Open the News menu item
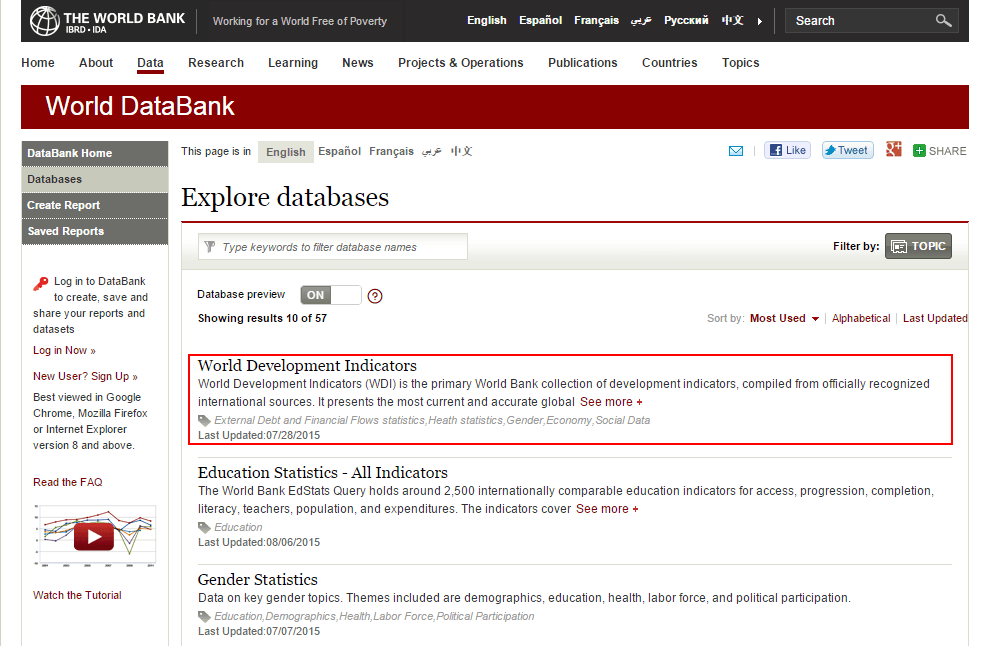Image resolution: width=988 pixels, height=646 pixels. point(358,63)
